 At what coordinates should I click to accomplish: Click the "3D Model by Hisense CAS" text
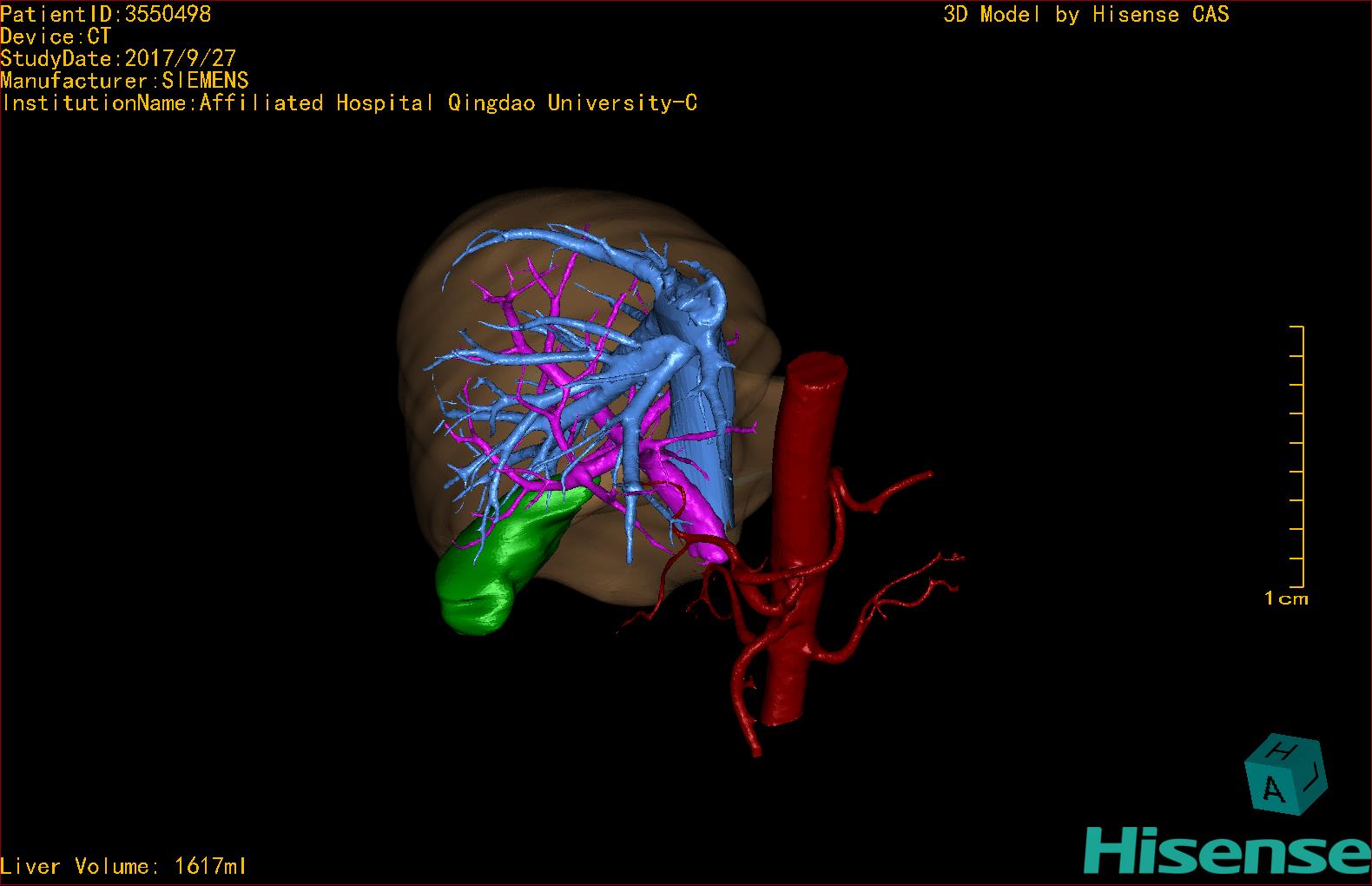pyautogui.click(x=1086, y=14)
